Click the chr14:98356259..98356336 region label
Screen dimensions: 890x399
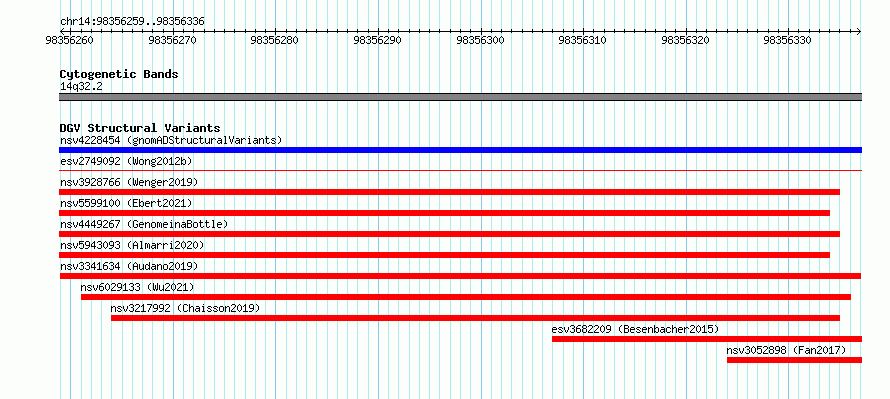tap(132, 22)
